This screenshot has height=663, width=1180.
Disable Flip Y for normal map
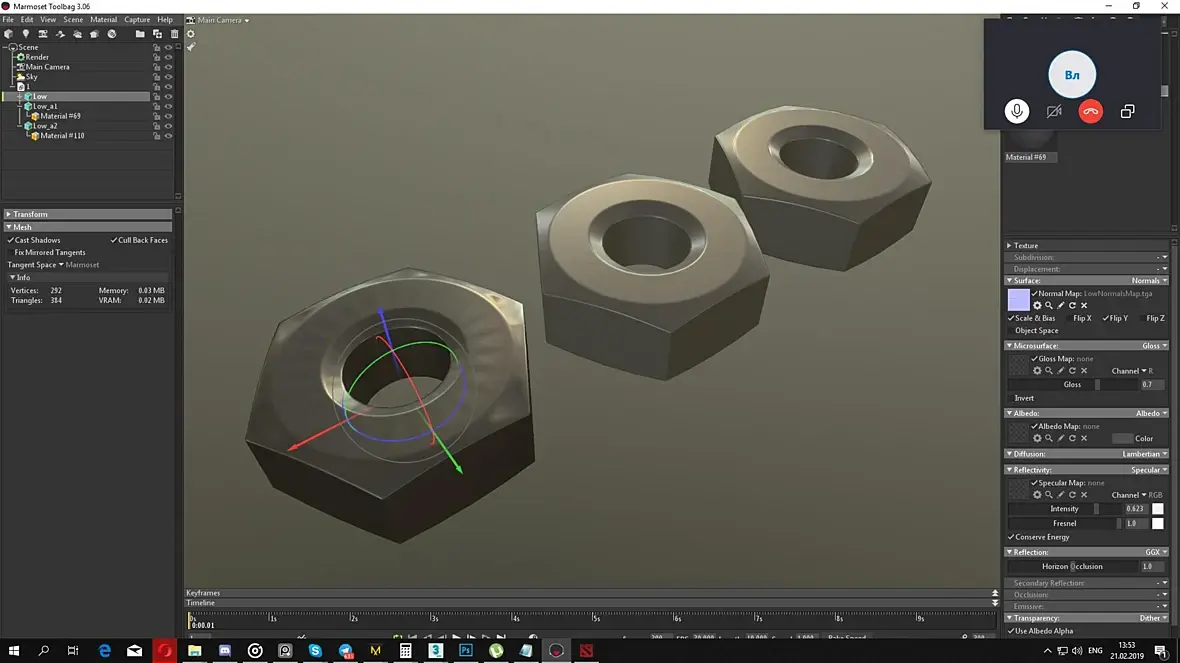click(1105, 318)
